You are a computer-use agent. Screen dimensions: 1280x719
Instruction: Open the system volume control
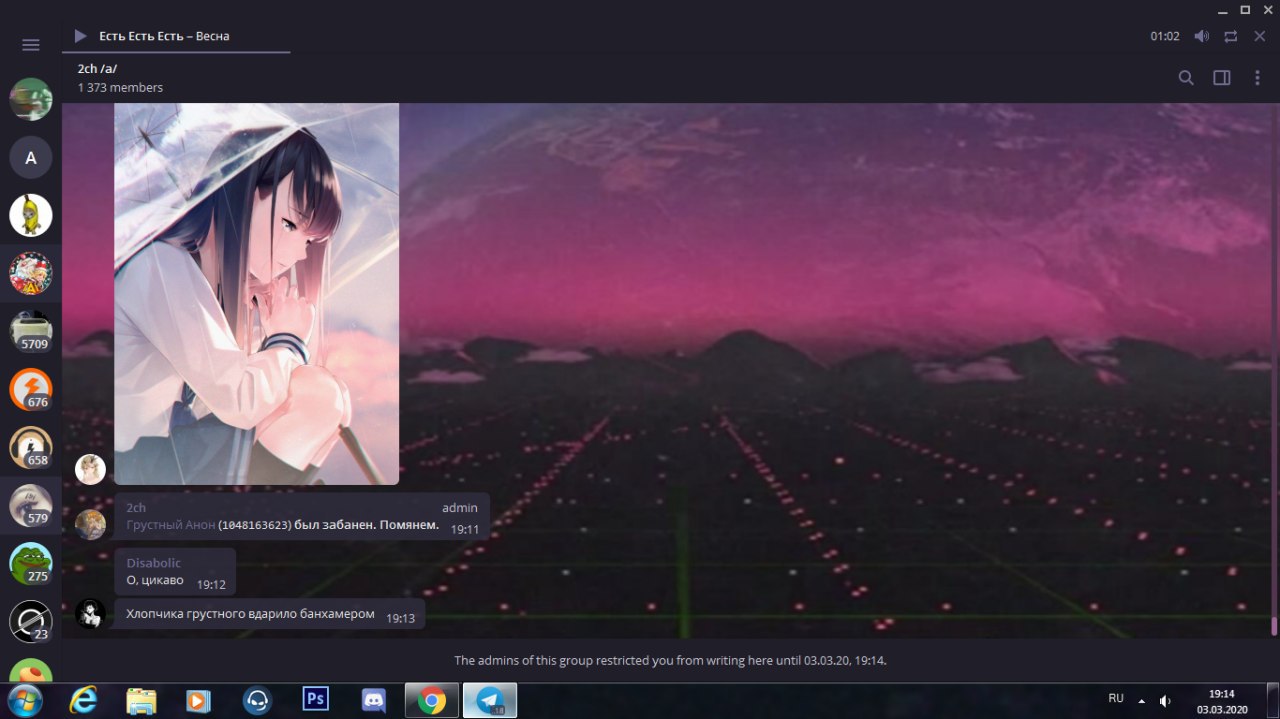[1165, 701]
